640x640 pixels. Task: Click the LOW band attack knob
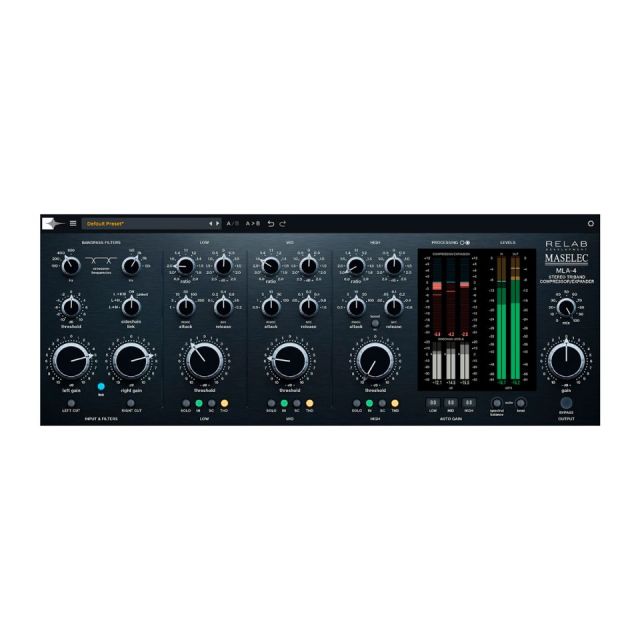pos(185,307)
